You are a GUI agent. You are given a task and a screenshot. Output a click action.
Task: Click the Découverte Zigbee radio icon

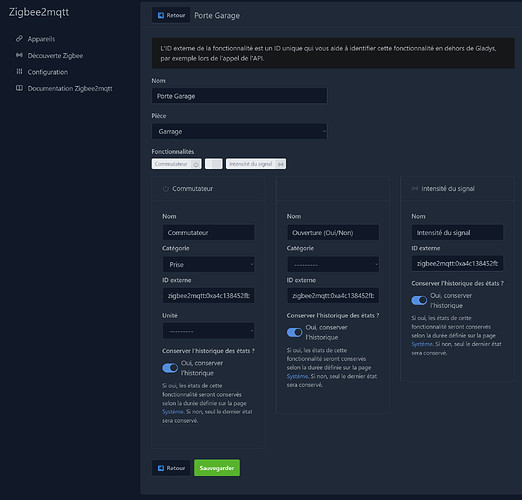[19, 55]
